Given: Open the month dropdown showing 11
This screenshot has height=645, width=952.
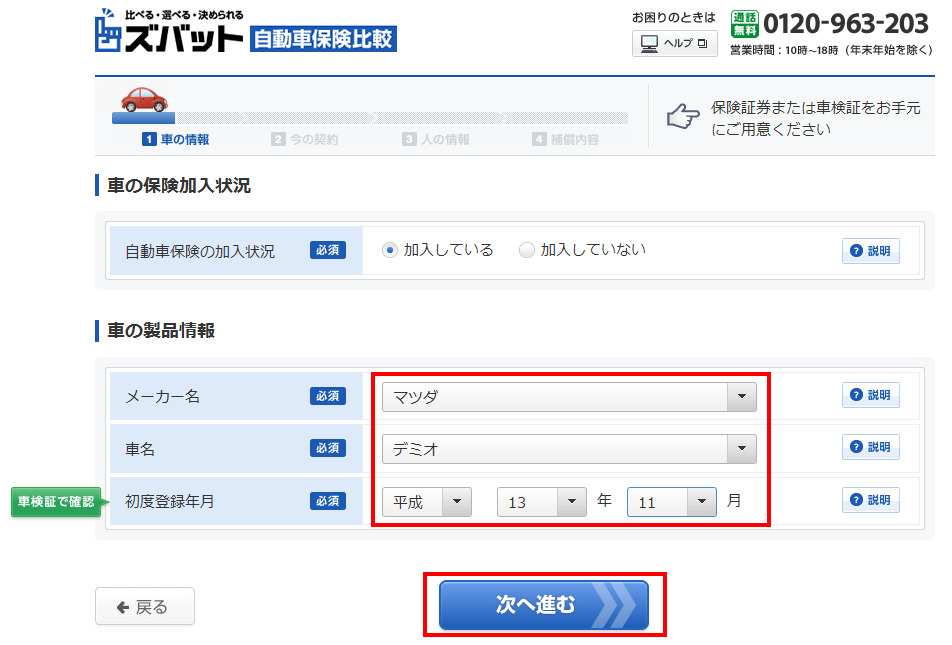Looking at the screenshot, I should pyautogui.click(x=671, y=502).
